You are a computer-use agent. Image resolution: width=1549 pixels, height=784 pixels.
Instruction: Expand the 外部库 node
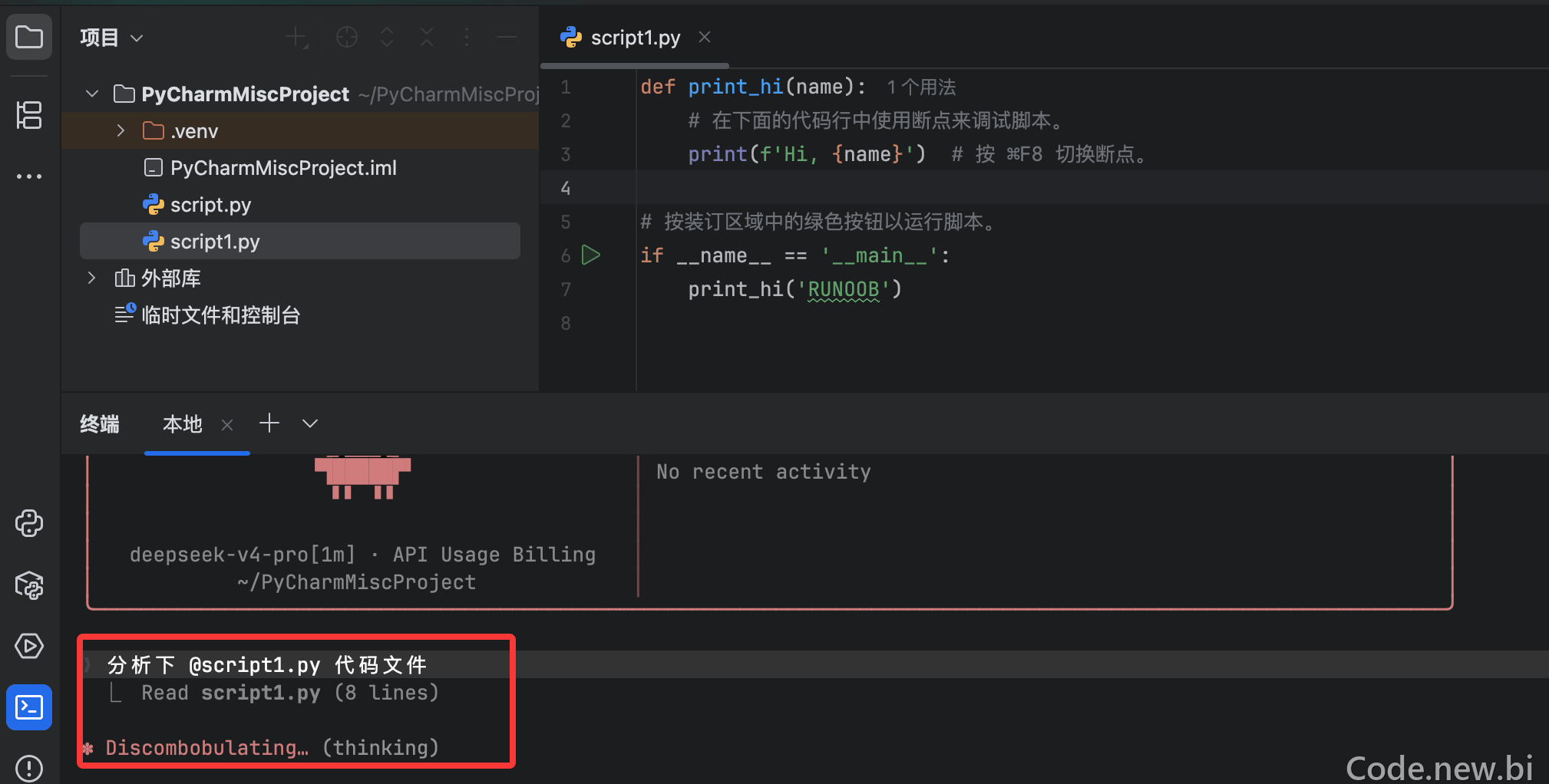pyautogui.click(x=92, y=278)
